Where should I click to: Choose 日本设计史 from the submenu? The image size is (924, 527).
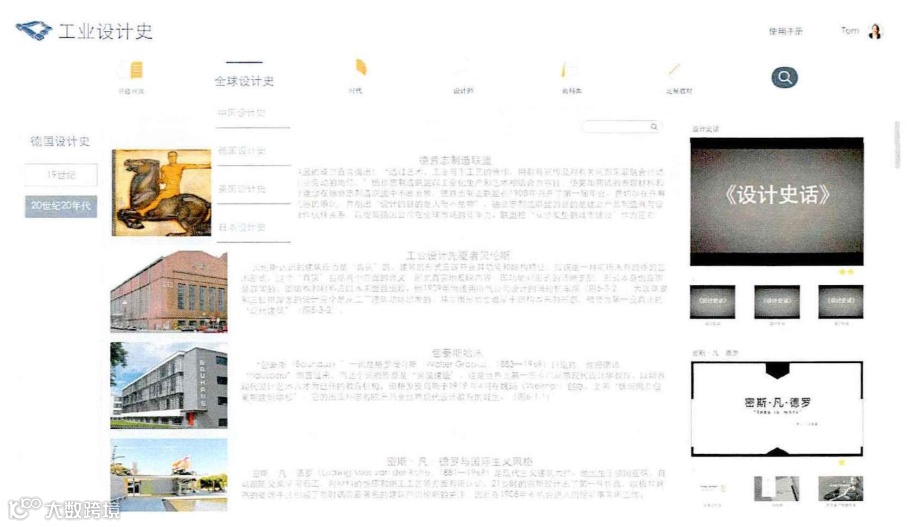tap(242, 227)
